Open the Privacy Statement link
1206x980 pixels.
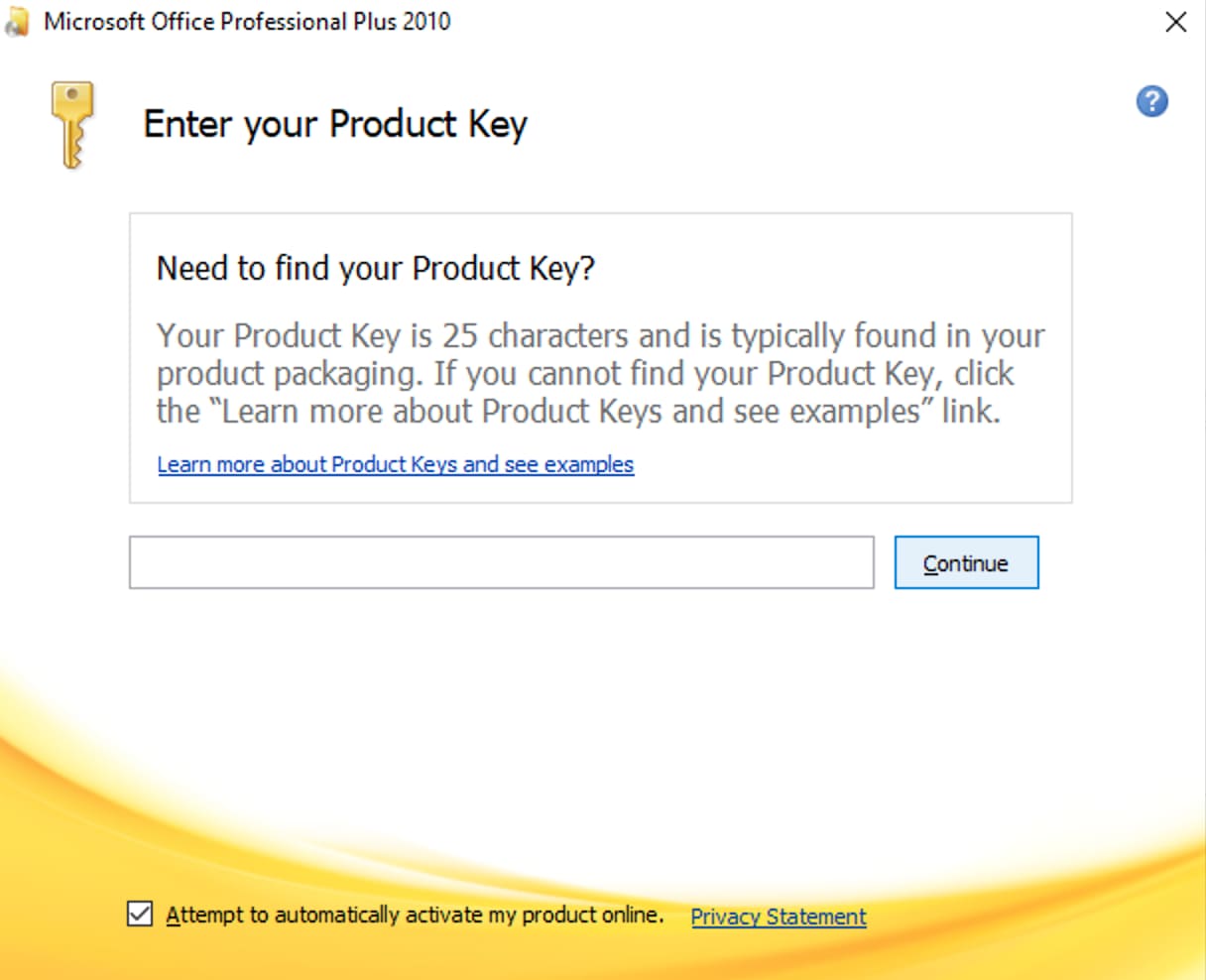click(x=778, y=917)
